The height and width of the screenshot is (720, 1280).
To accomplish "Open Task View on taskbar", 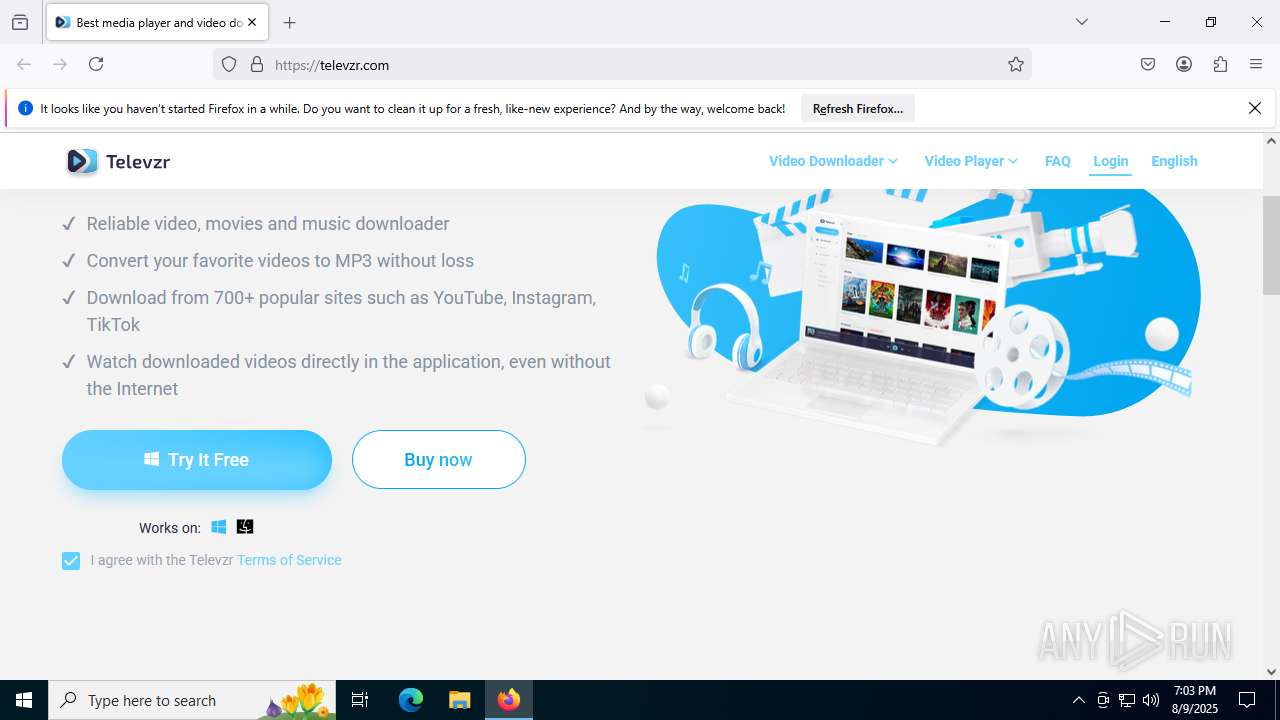I will click(360, 700).
